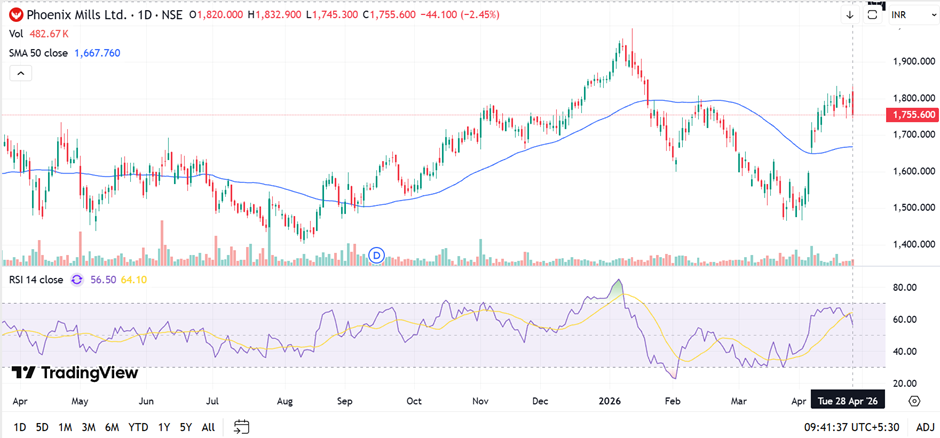The width and height of the screenshot is (940, 438).
Task: Open the Go to date calendar icon
Action: (x=241, y=427)
